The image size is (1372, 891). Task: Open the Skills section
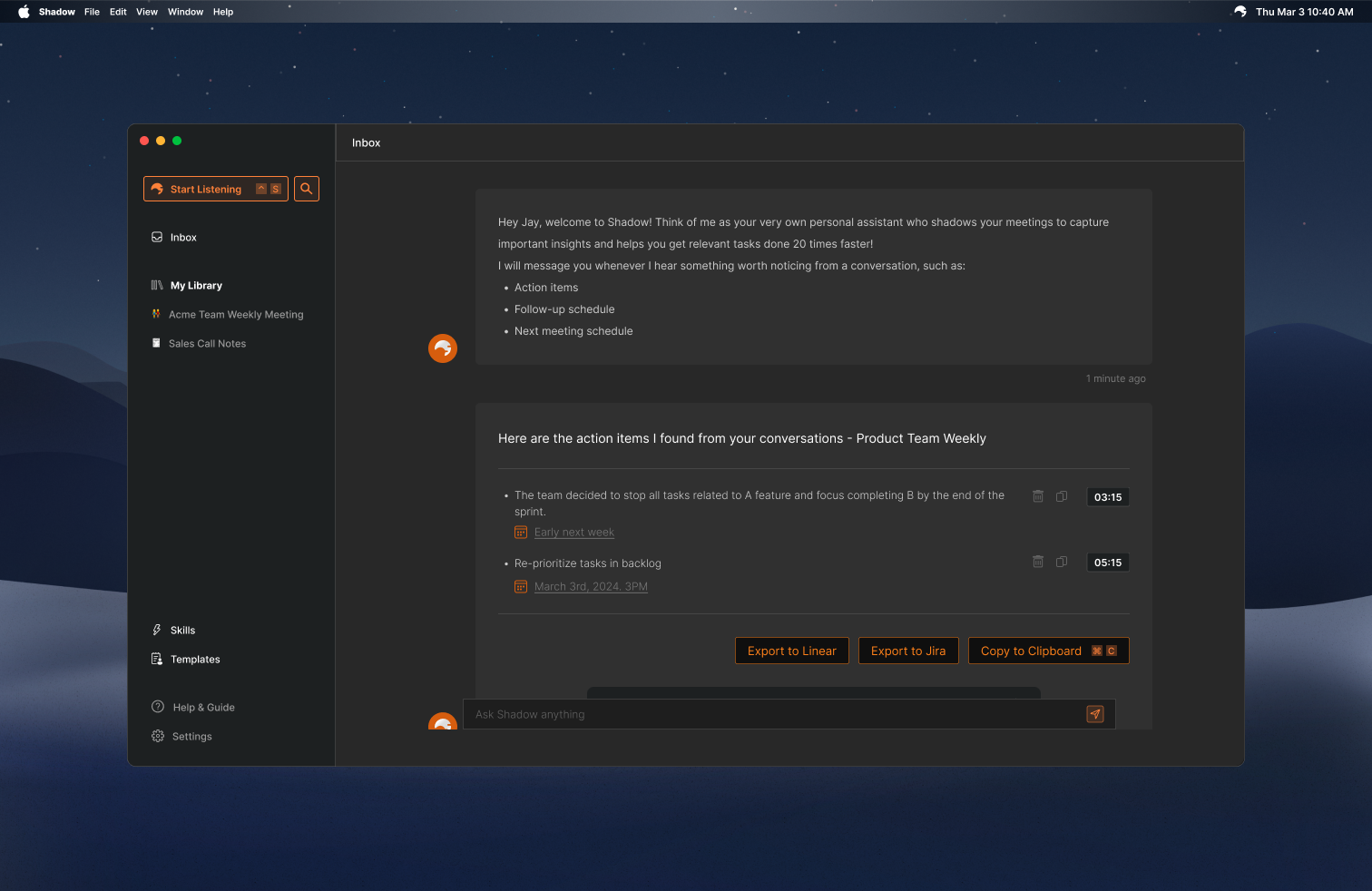pyautogui.click(x=182, y=631)
